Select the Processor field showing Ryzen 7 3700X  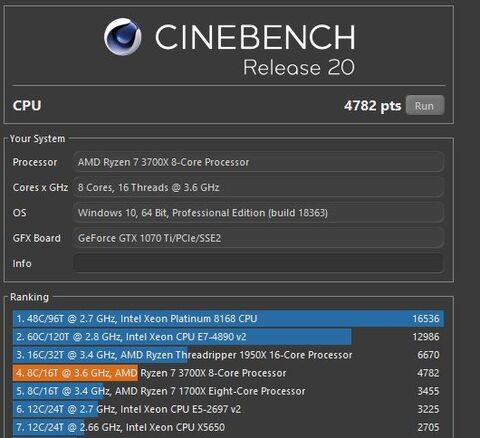(x=258, y=162)
